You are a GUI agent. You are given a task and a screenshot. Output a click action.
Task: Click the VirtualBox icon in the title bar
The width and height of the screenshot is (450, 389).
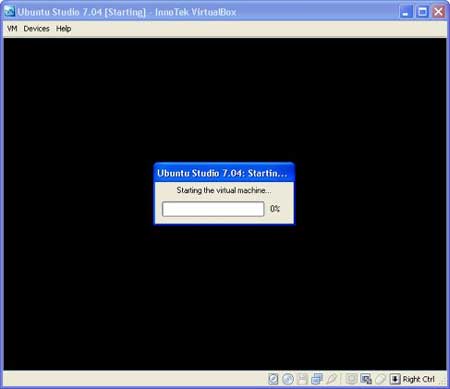(x=9, y=12)
